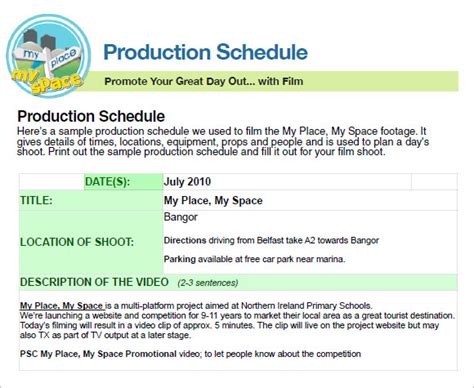This screenshot has width=474, height=388.
Task: Click the black Production Schedule section heading
Action: coord(91,116)
